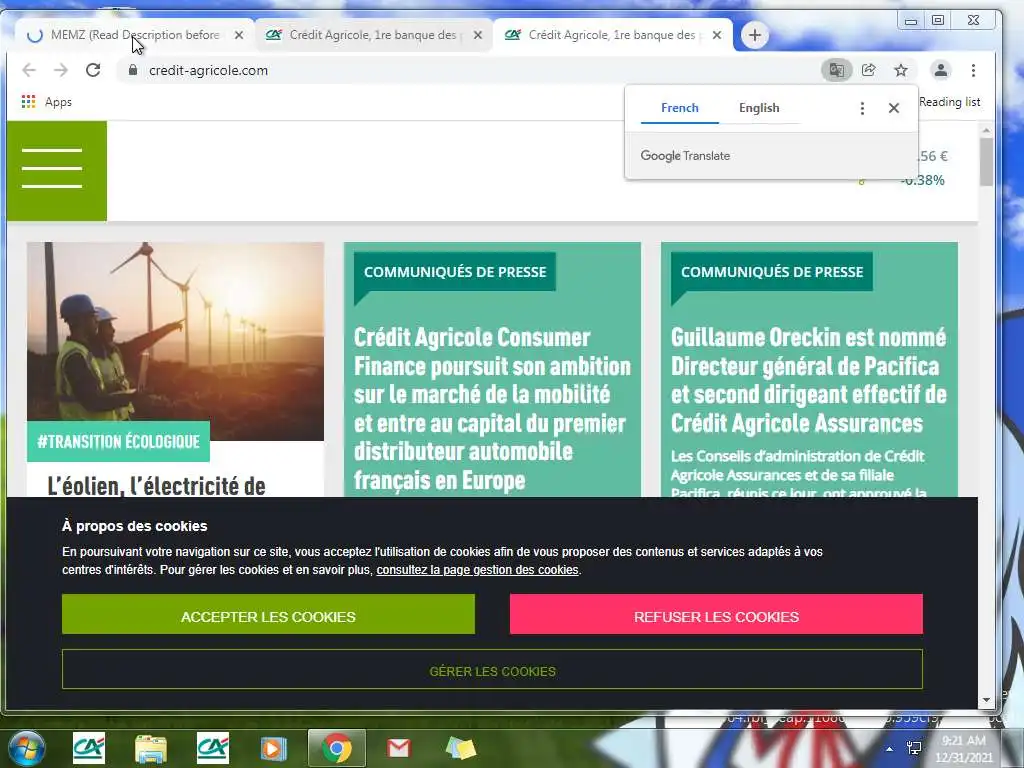Click the scrollbar down arrow

(986, 699)
